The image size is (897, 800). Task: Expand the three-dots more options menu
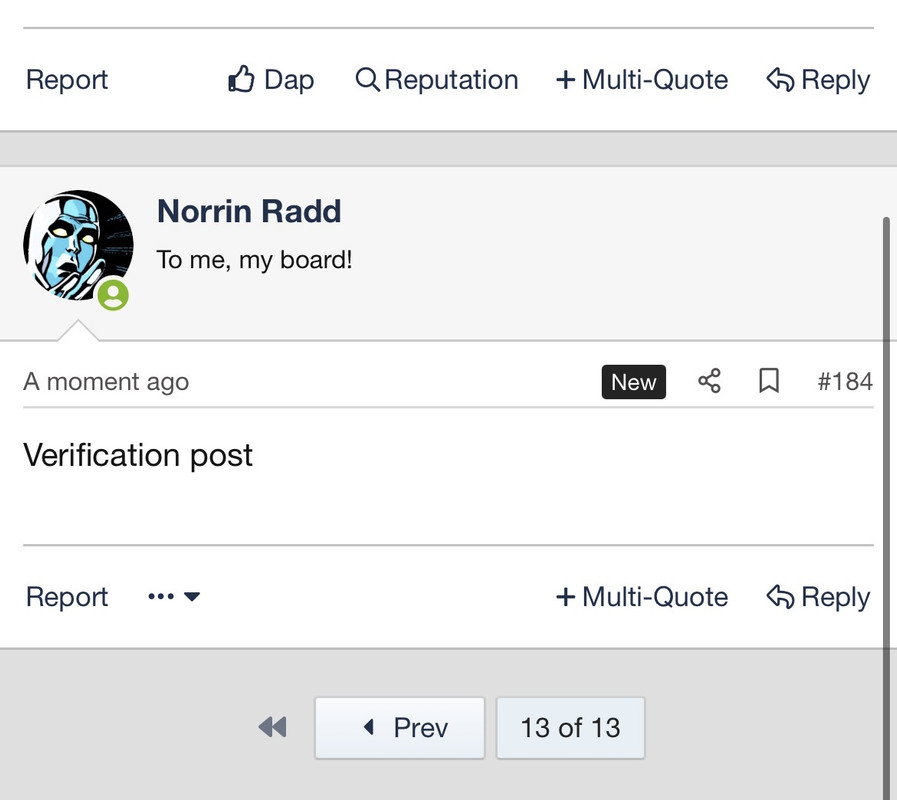[174, 597]
